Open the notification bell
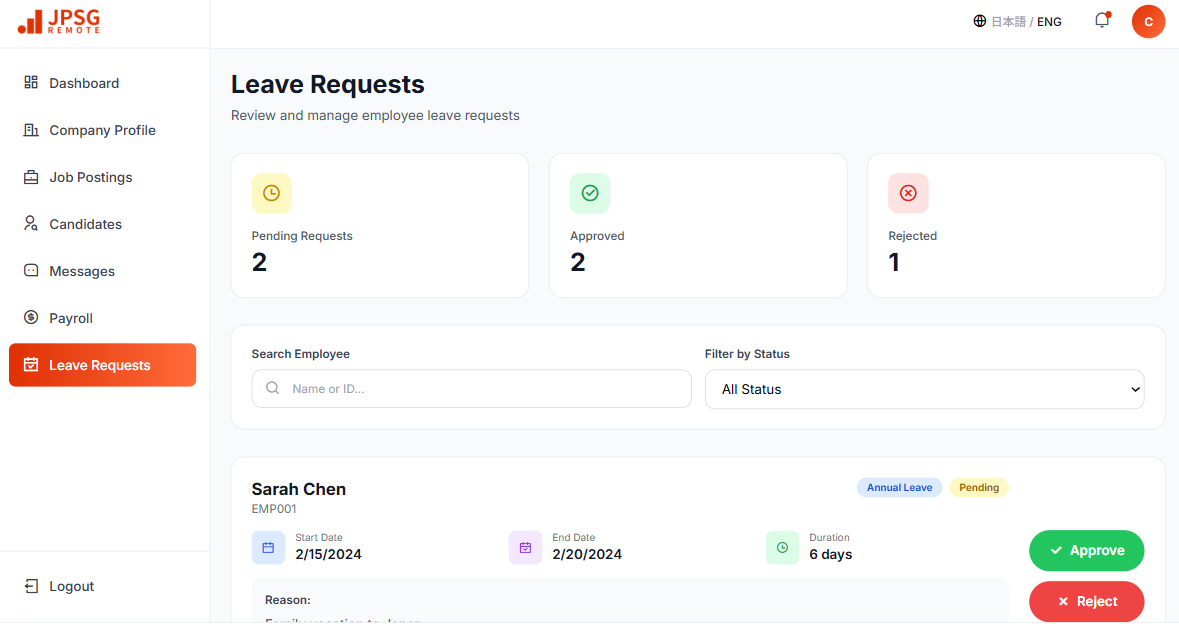The height and width of the screenshot is (634, 1179). point(1101,21)
